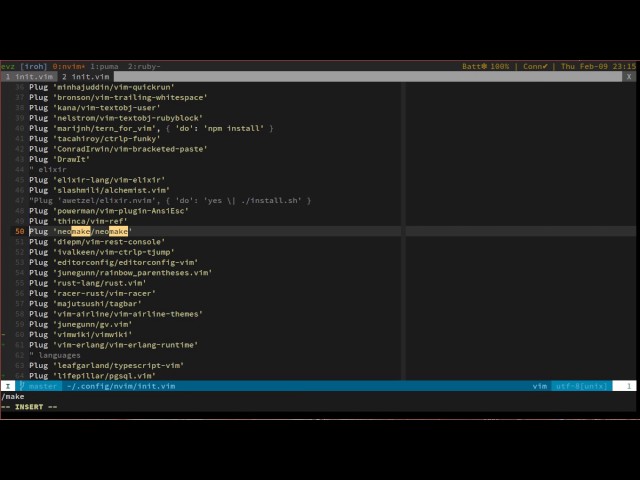The image size is (640, 480).
Task: Click line with kana/vim-textobj-user
Action: (95, 108)
